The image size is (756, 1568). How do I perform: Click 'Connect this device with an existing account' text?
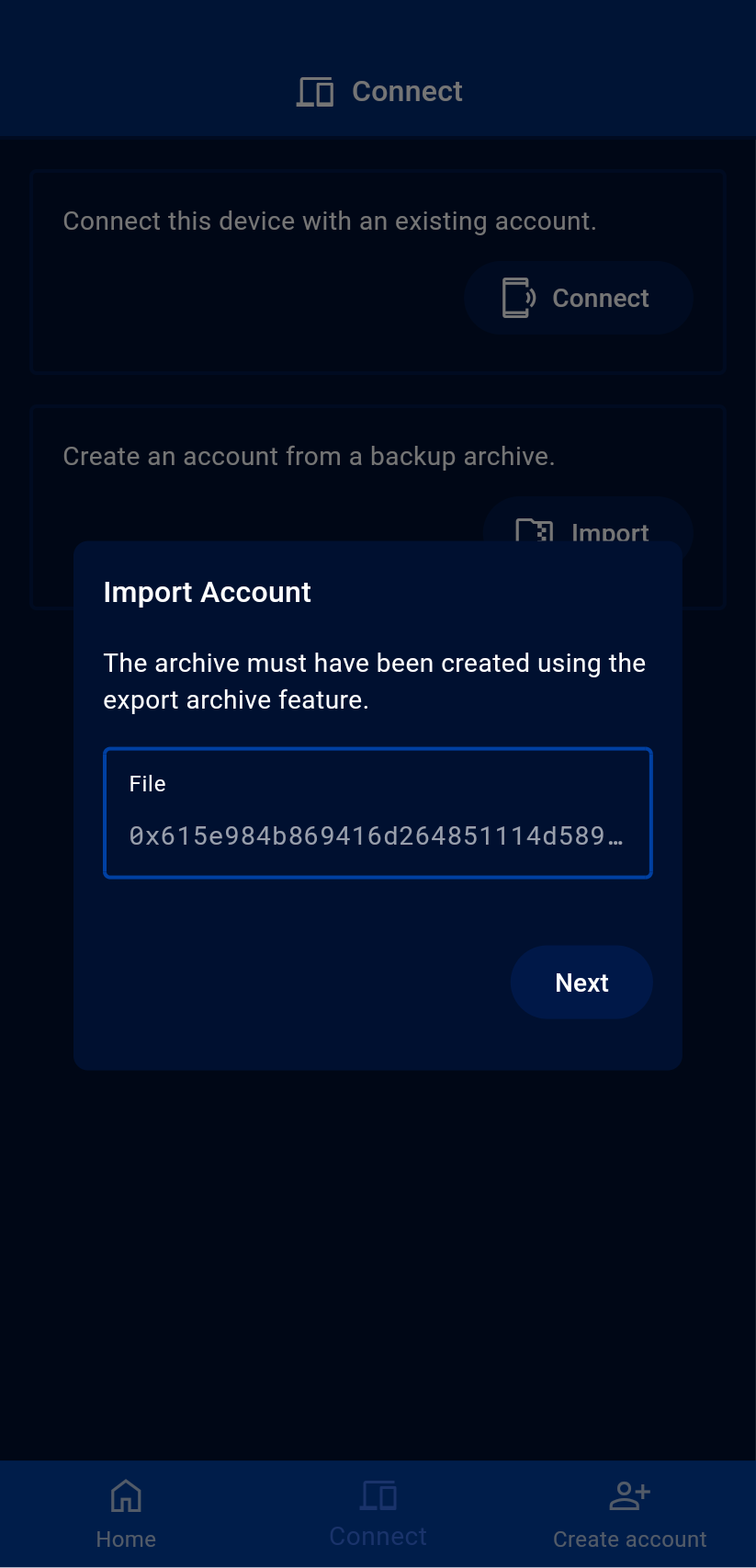(x=329, y=222)
